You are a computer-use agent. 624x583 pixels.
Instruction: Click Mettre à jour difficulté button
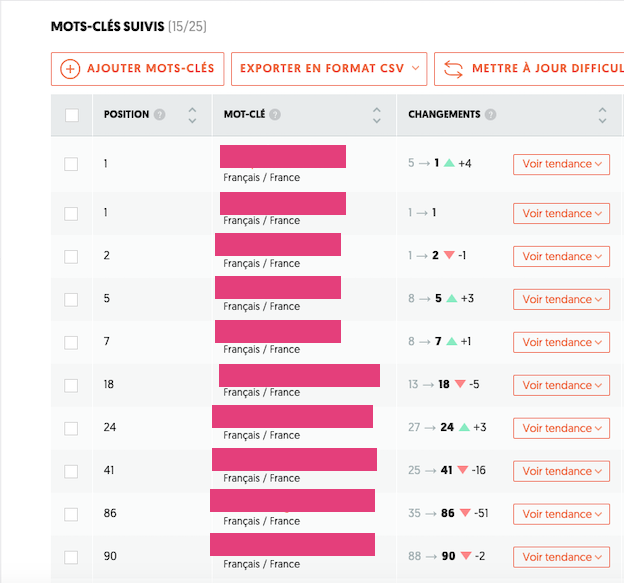(530, 69)
